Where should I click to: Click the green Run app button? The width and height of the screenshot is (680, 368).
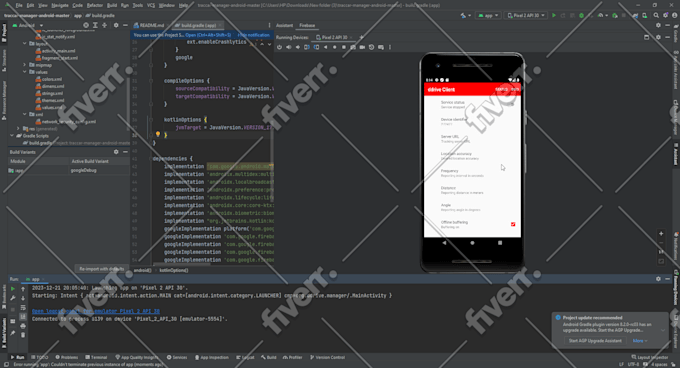coord(554,15)
